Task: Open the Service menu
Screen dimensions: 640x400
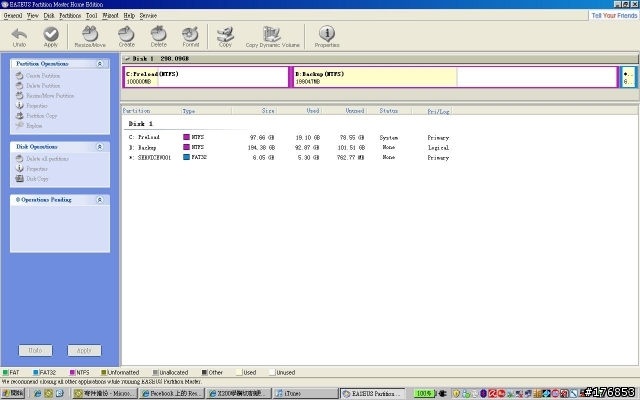Action: click(x=148, y=16)
